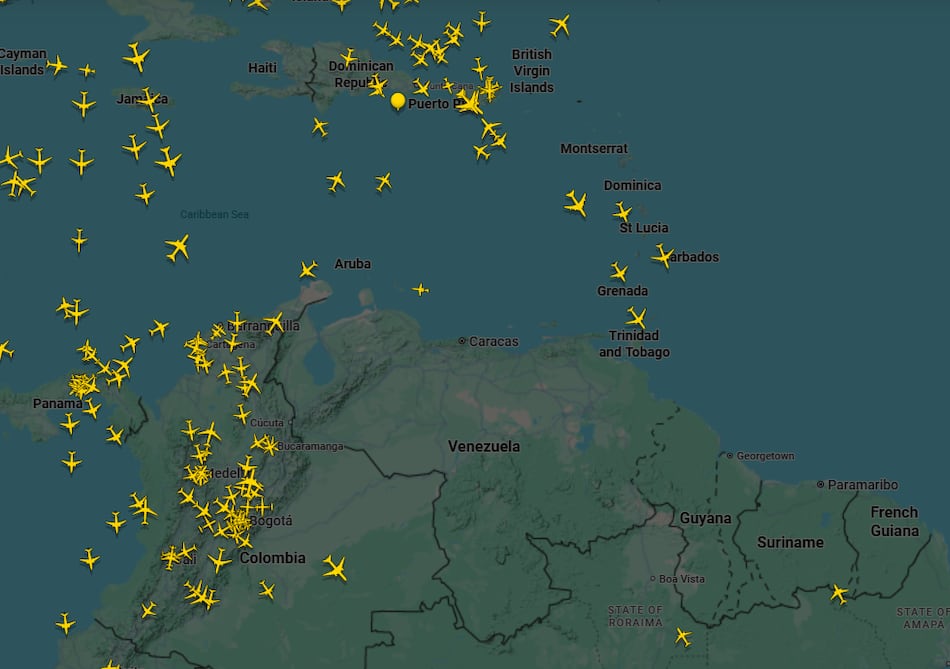Select the airplane south of Suriname near French Guiana
The width and height of the screenshot is (950, 669).
838,594
